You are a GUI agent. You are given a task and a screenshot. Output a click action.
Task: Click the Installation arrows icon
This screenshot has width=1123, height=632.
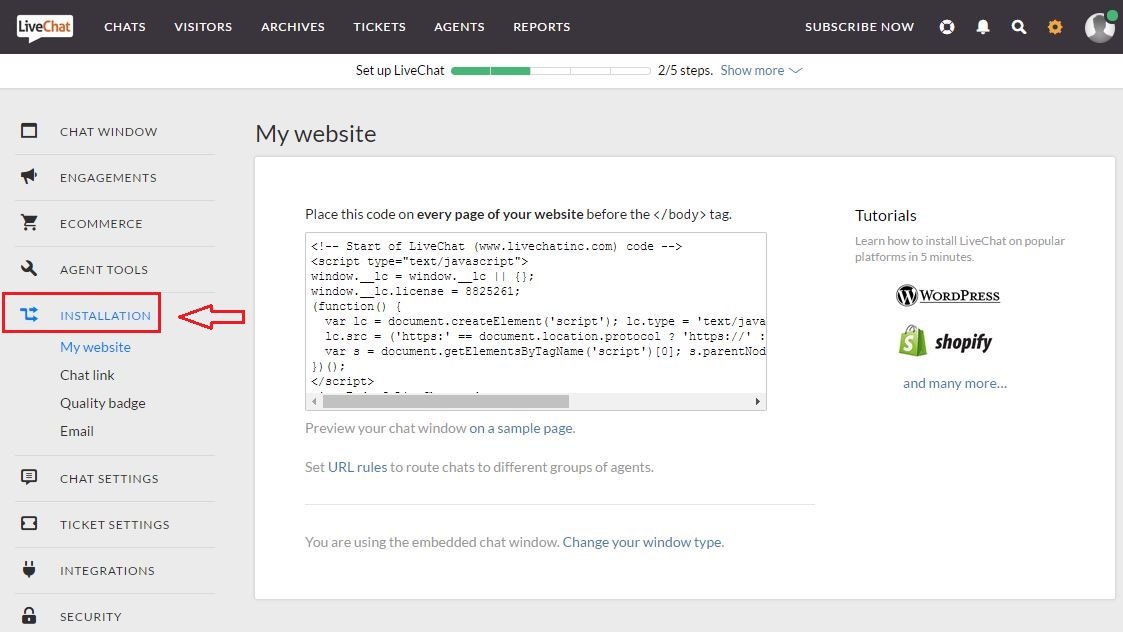point(29,314)
